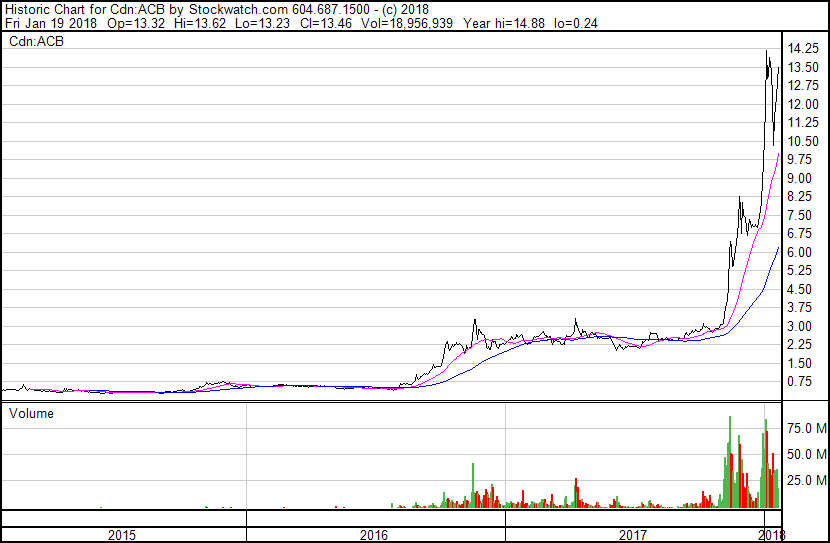This screenshot has height=543, width=830.
Task: Click the 0.75 price axis label
Action: coord(799,382)
